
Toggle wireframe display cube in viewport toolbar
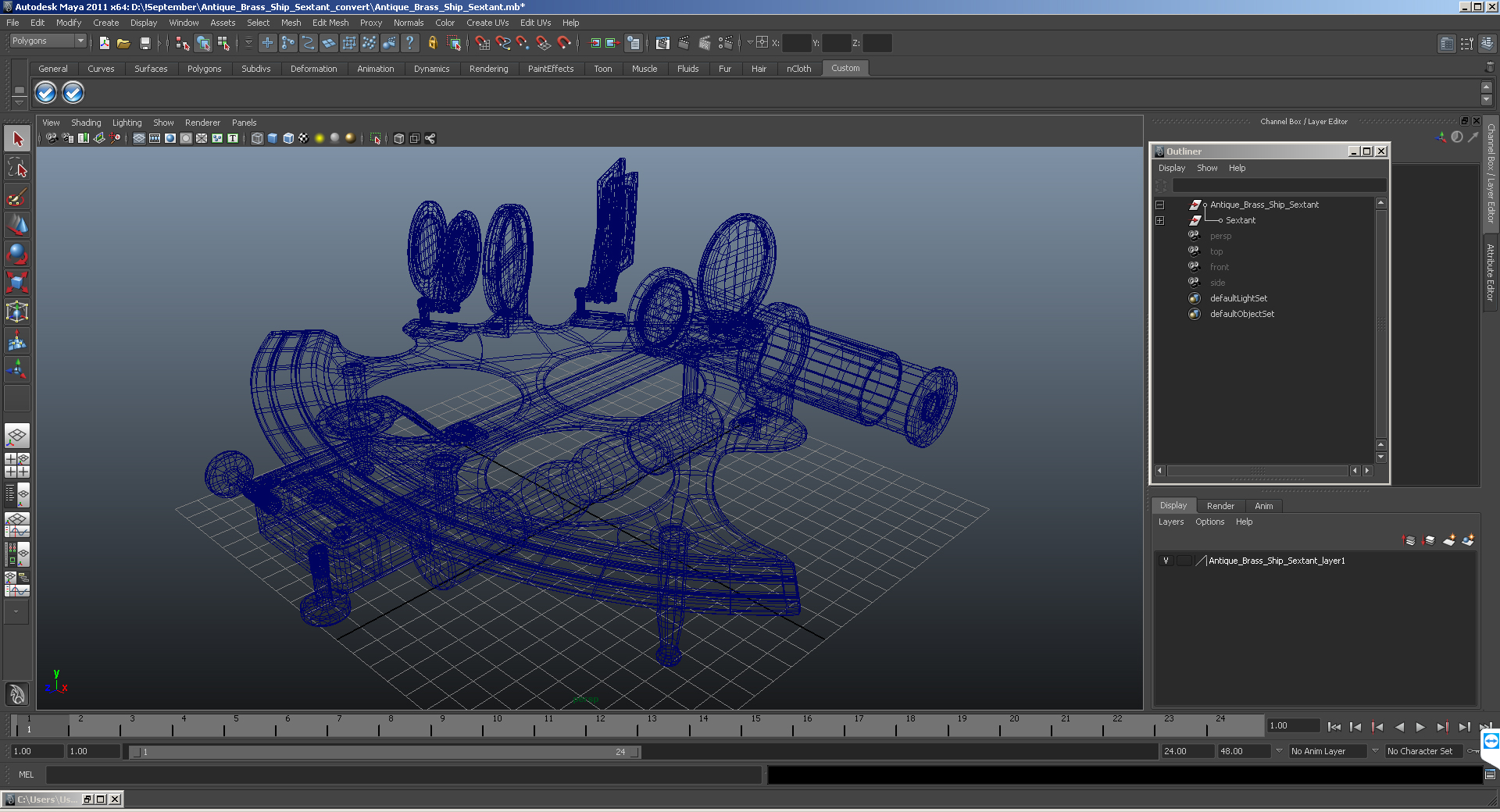(x=257, y=138)
